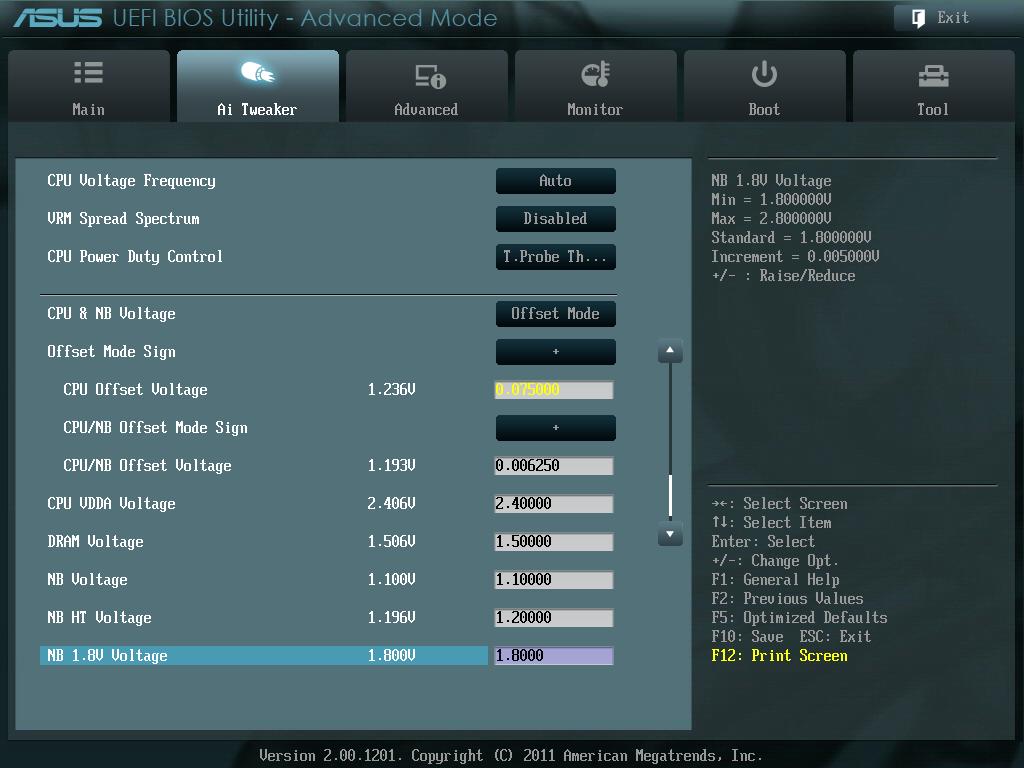Viewport: 1024px width, 768px height.
Task: Select the CPU/NB Offset Mode Sign label
Action: [155, 428]
